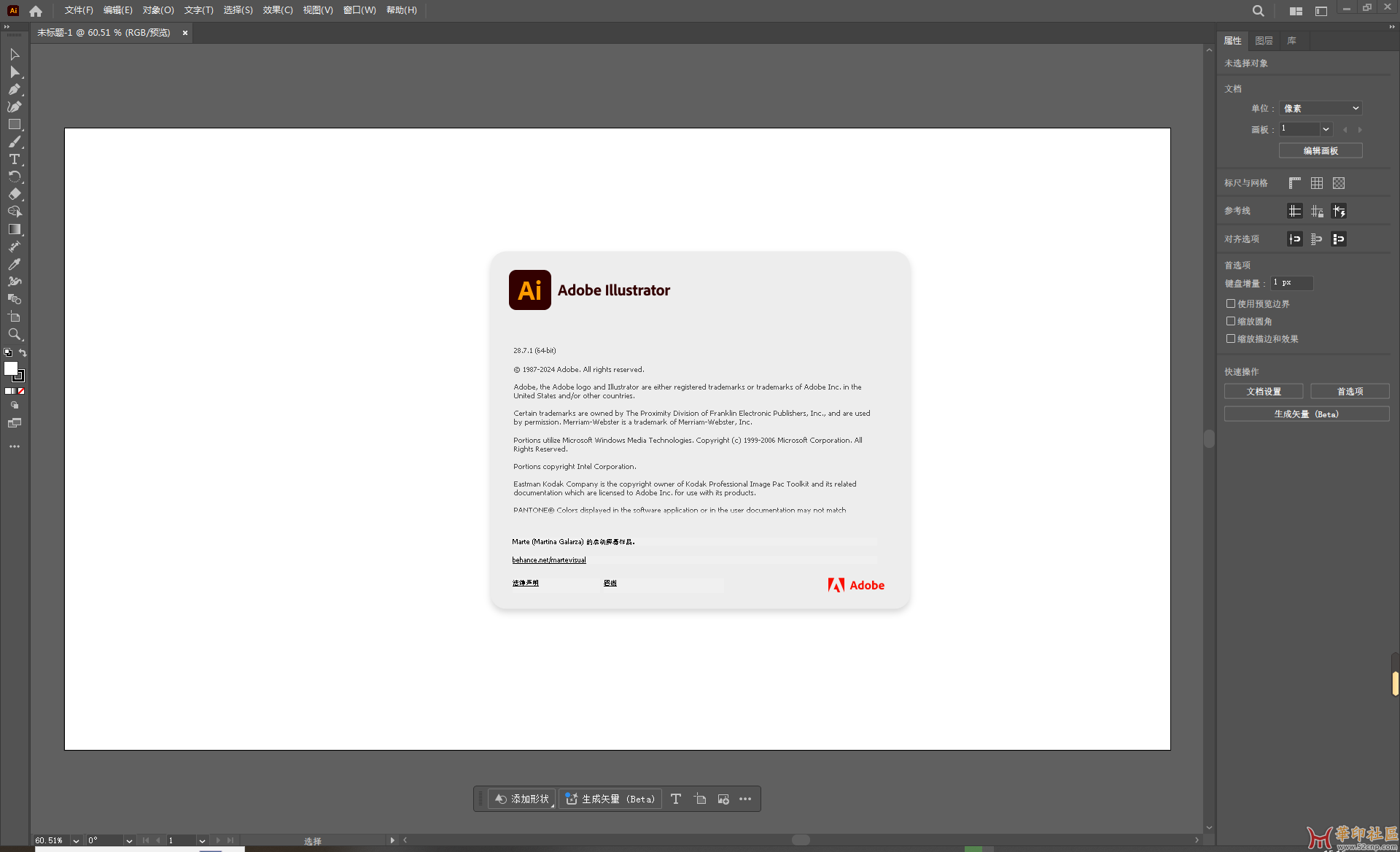
Task: Open behance.net/martevisual link
Action: coord(549,560)
